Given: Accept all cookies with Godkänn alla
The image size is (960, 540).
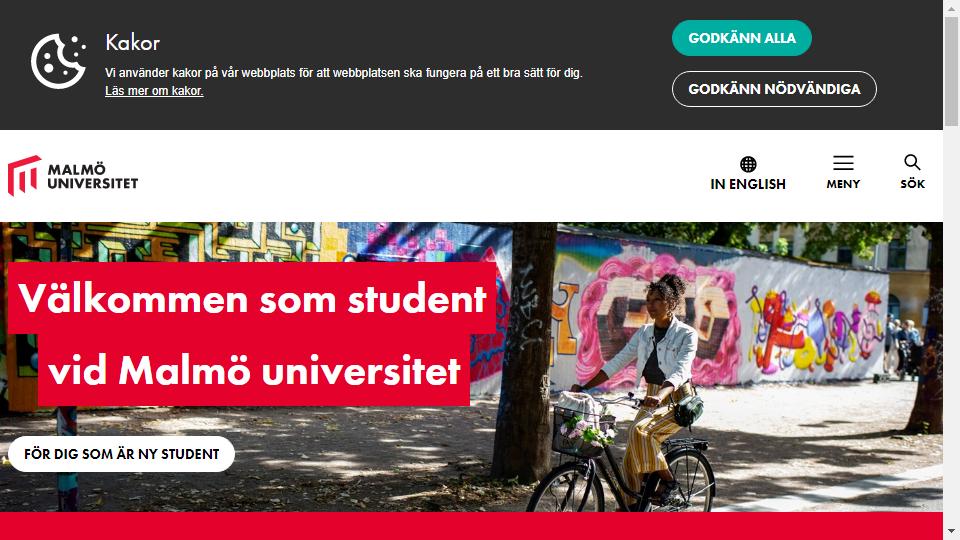Looking at the screenshot, I should [741, 38].
